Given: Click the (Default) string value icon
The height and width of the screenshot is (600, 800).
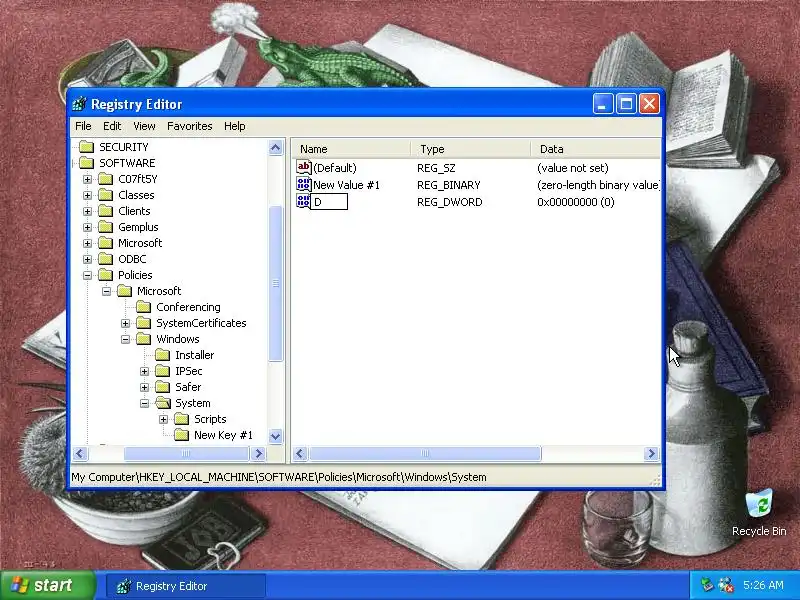Looking at the screenshot, I should 304,167.
